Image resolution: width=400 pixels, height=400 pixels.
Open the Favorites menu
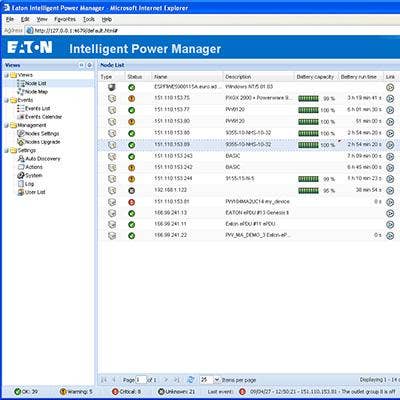point(65,19)
